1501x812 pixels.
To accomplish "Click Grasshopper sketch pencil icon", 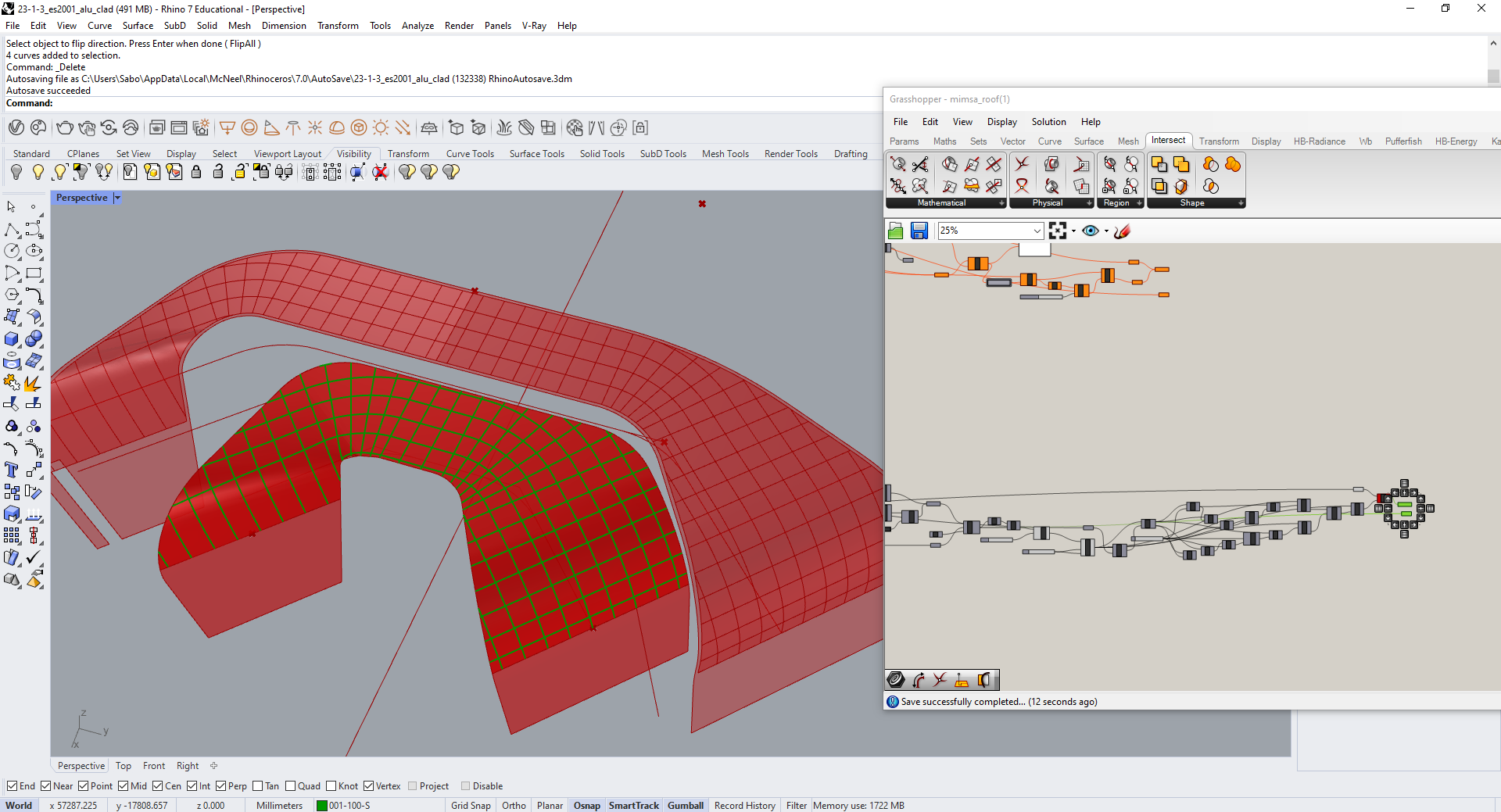I will coord(1123,231).
